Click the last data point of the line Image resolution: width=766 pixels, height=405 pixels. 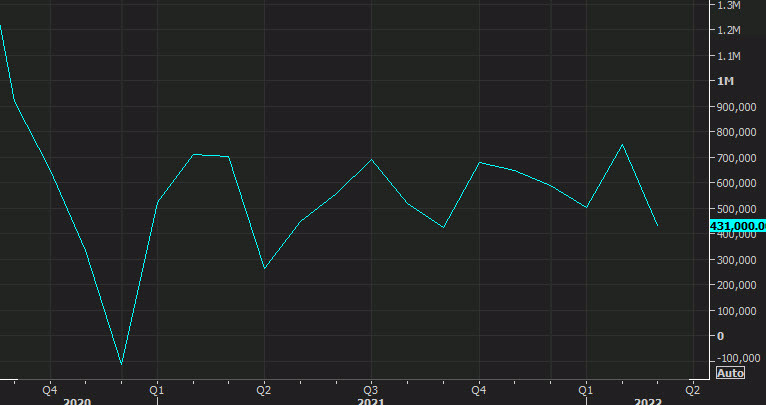pyautogui.click(x=657, y=226)
